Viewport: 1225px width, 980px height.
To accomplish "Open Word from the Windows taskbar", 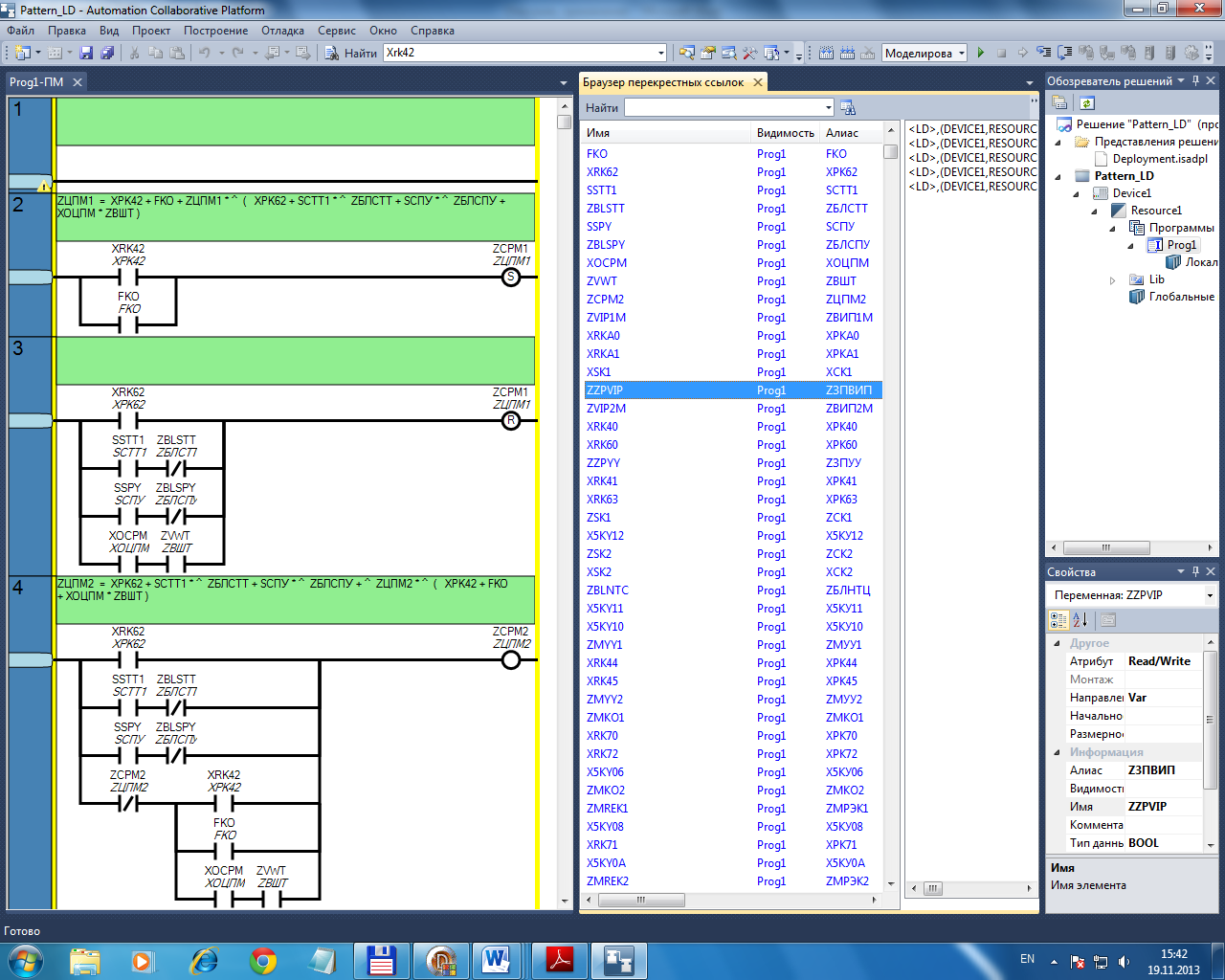I will coord(497,960).
